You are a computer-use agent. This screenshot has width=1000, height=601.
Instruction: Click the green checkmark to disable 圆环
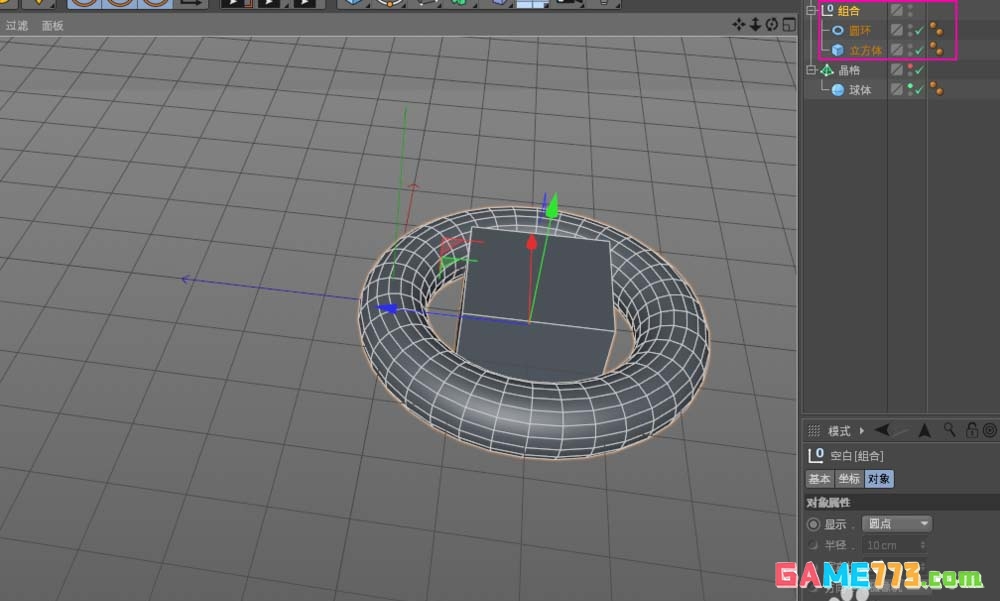click(x=917, y=31)
